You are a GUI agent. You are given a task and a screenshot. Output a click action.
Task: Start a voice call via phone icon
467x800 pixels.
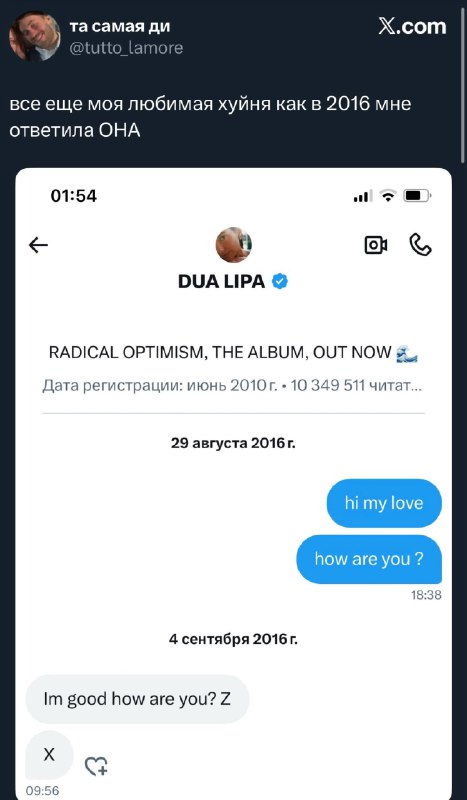[421, 245]
